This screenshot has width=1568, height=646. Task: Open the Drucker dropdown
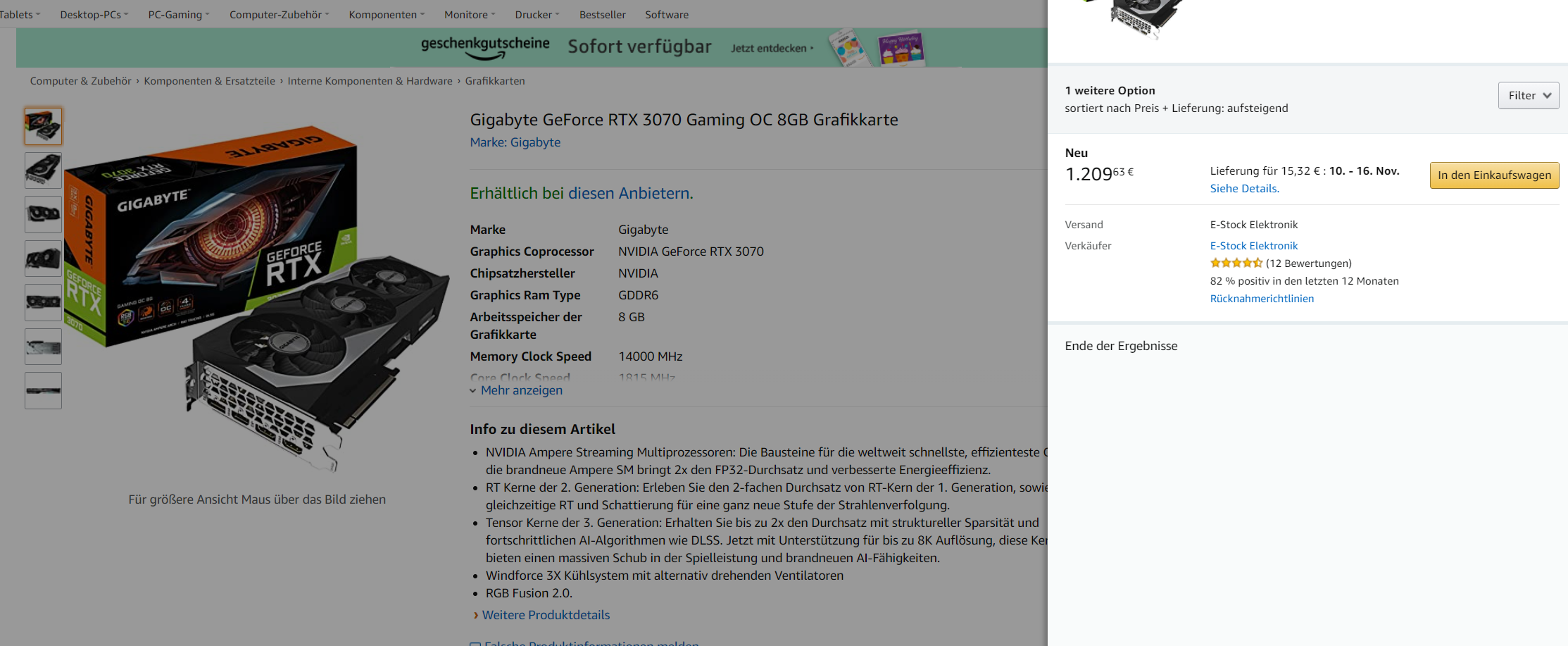pyautogui.click(x=537, y=14)
